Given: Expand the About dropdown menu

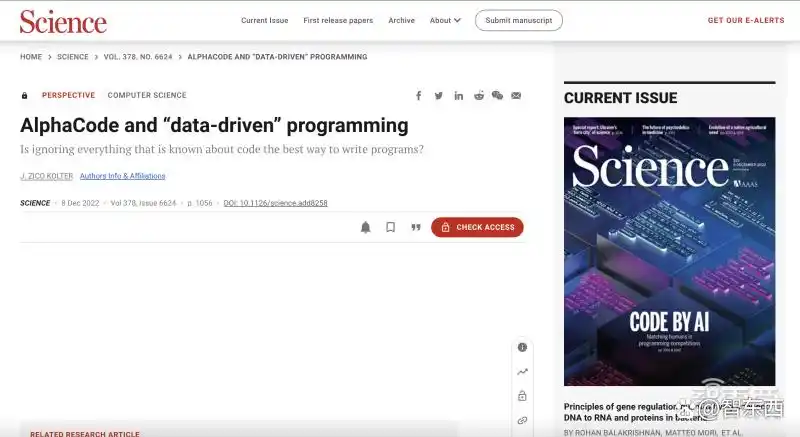Looking at the screenshot, I should pyautogui.click(x=445, y=20).
